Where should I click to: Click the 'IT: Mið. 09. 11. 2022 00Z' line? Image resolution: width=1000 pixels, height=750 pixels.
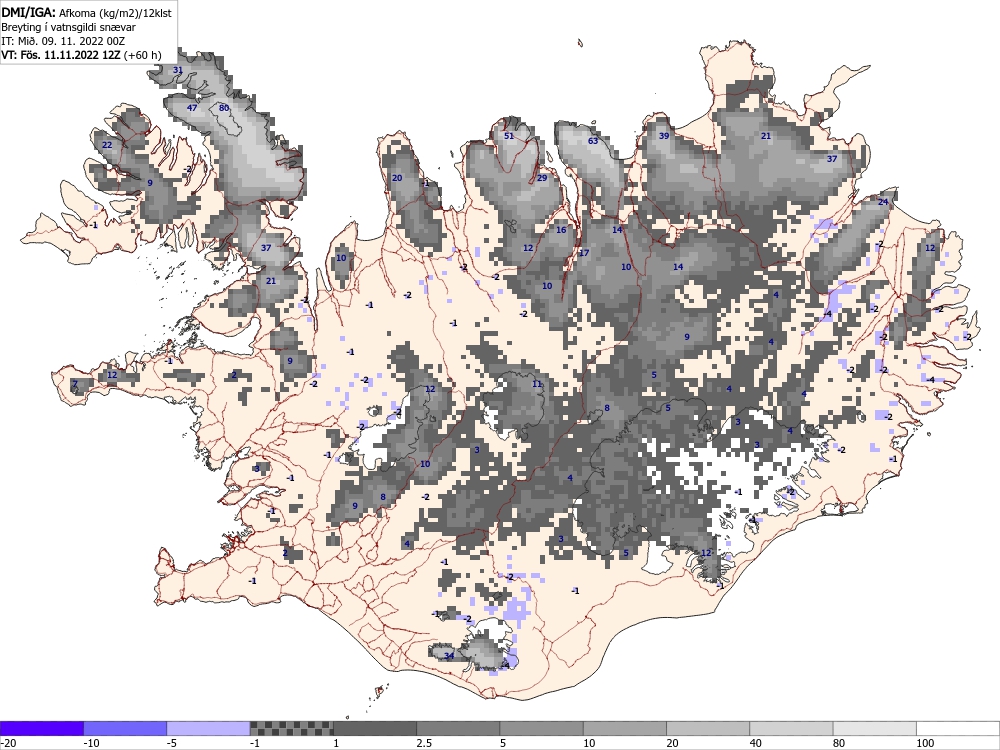coord(63,41)
